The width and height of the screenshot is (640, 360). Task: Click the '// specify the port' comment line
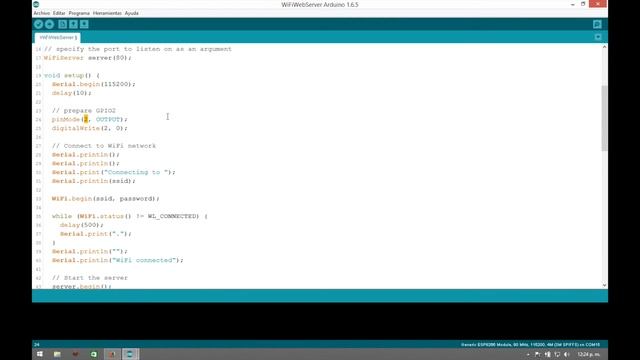point(138,49)
